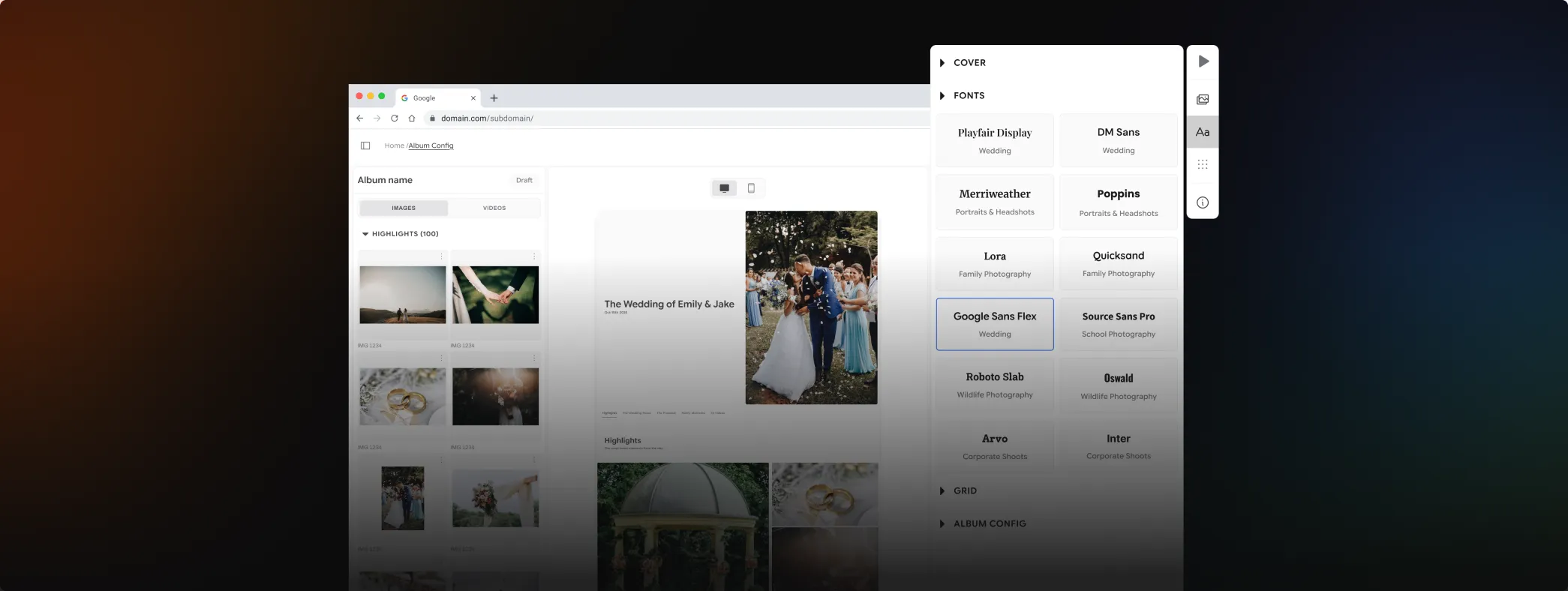
Task: Click the play preview icon in side toolbar
Action: tap(1203, 61)
